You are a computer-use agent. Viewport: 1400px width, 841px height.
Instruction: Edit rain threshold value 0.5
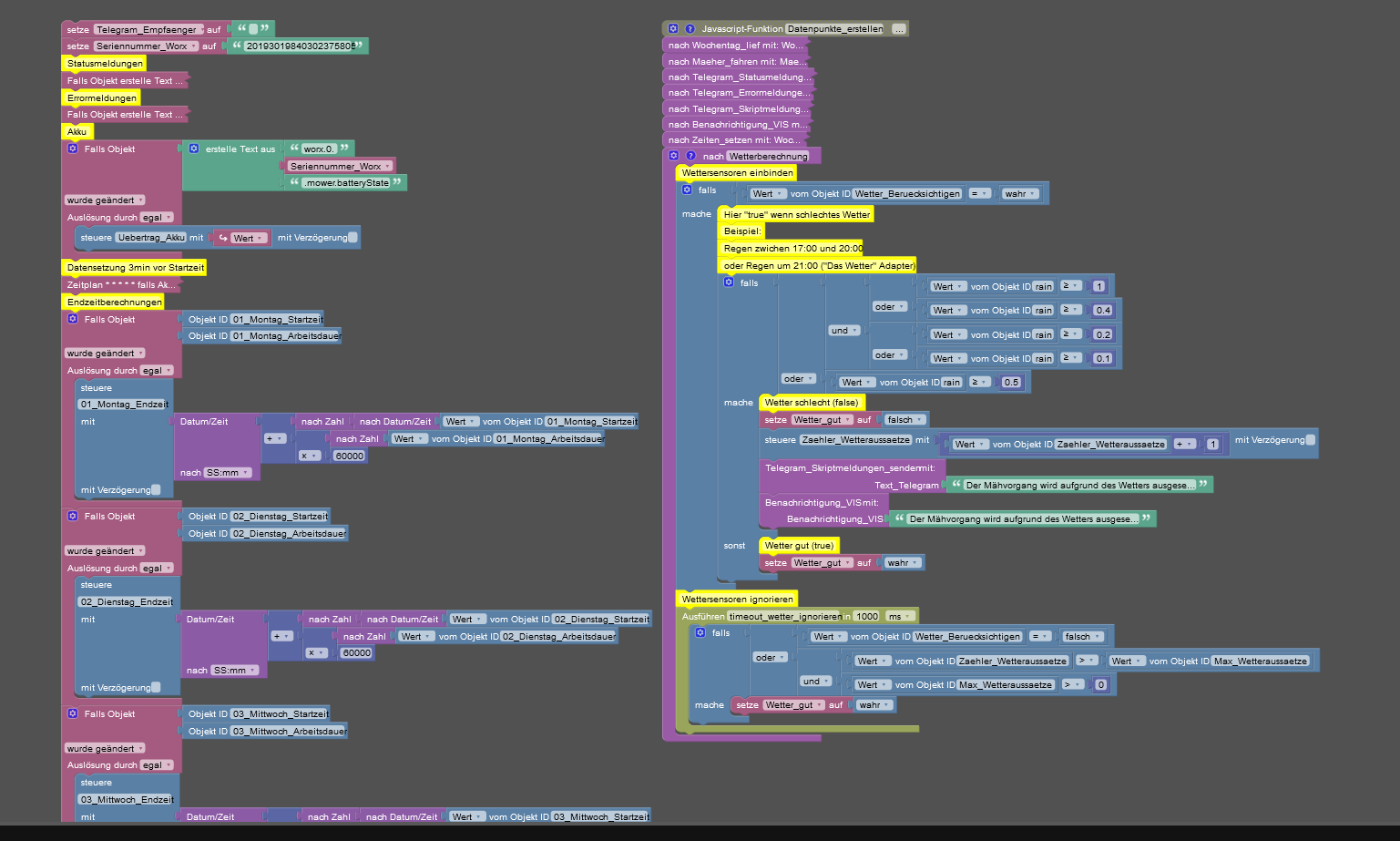click(x=1011, y=383)
